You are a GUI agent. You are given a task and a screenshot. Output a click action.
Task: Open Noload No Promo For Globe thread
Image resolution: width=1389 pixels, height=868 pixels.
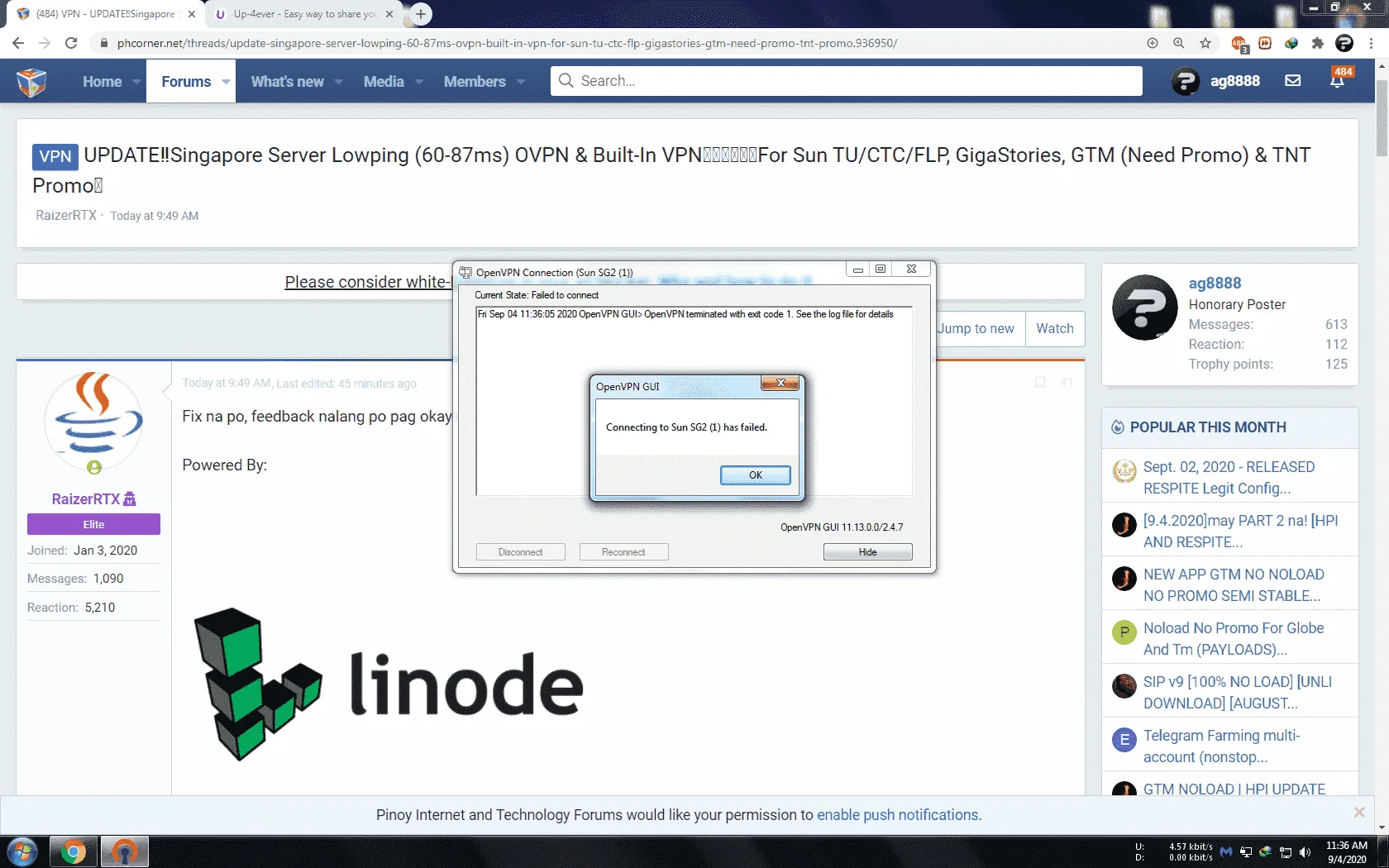pyautogui.click(x=1234, y=638)
